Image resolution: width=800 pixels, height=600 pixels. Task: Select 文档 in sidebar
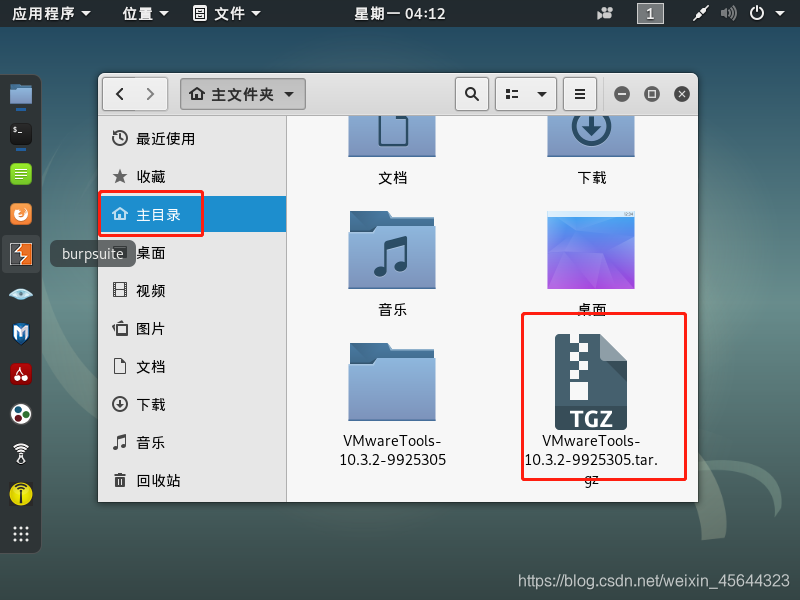192,366
